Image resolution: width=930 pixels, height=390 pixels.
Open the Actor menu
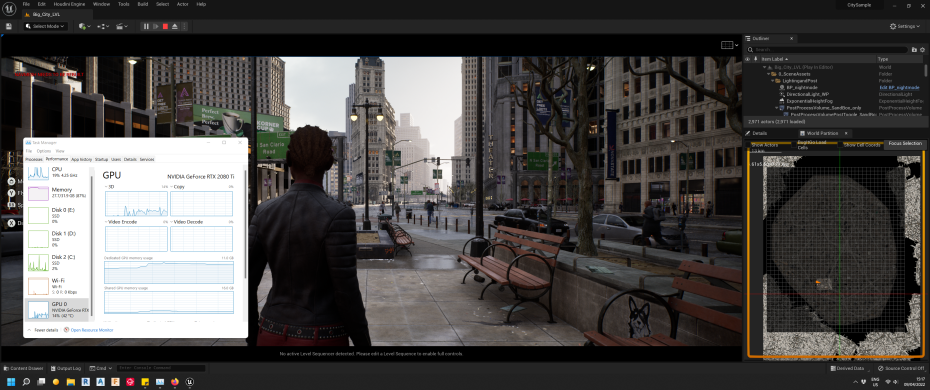(x=183, y=4)
